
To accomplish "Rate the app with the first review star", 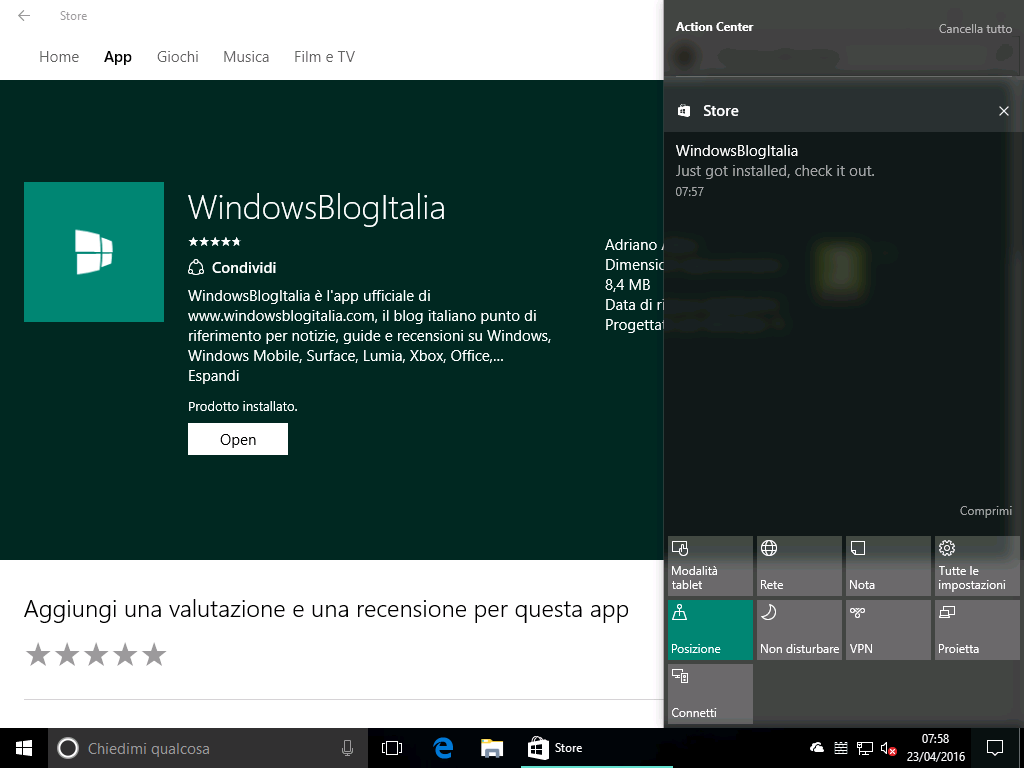I will pyautogui.click(x=38, y=654).
